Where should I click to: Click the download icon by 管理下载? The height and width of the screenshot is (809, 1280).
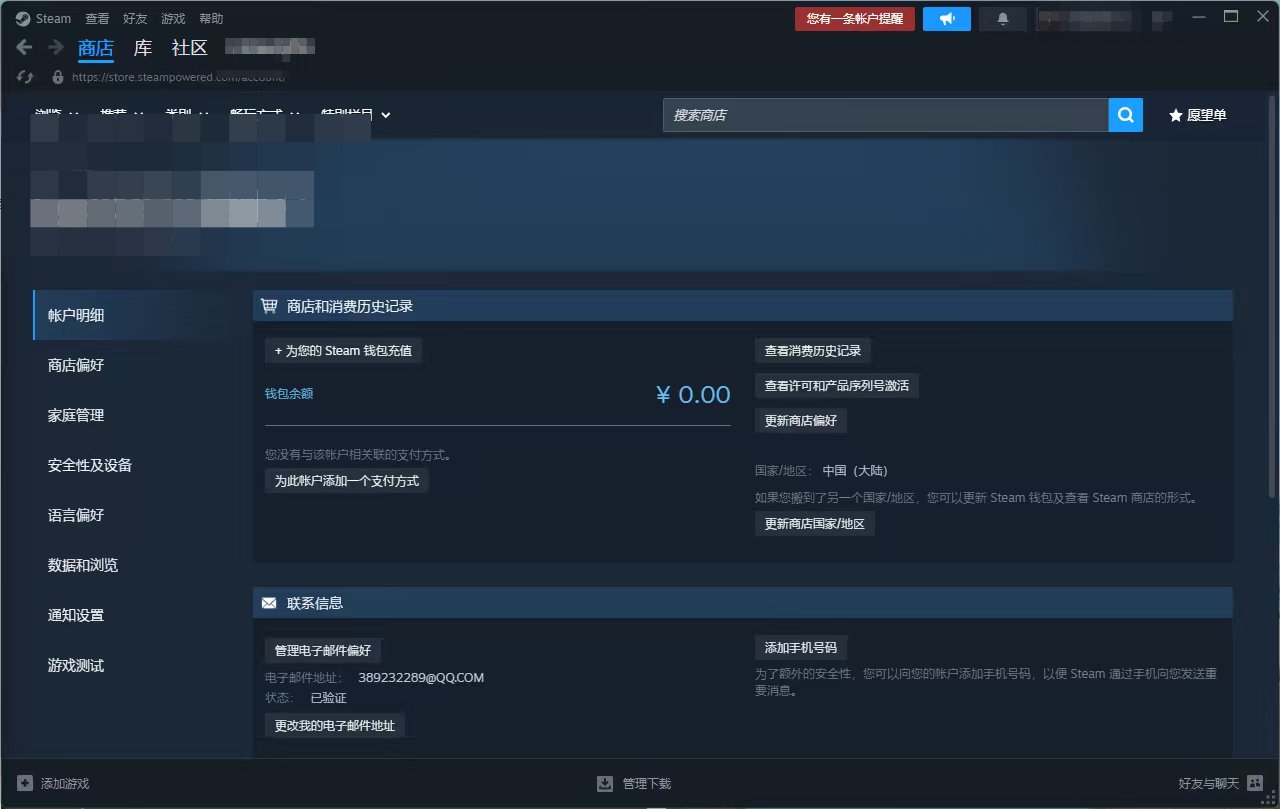click(605, 783)
